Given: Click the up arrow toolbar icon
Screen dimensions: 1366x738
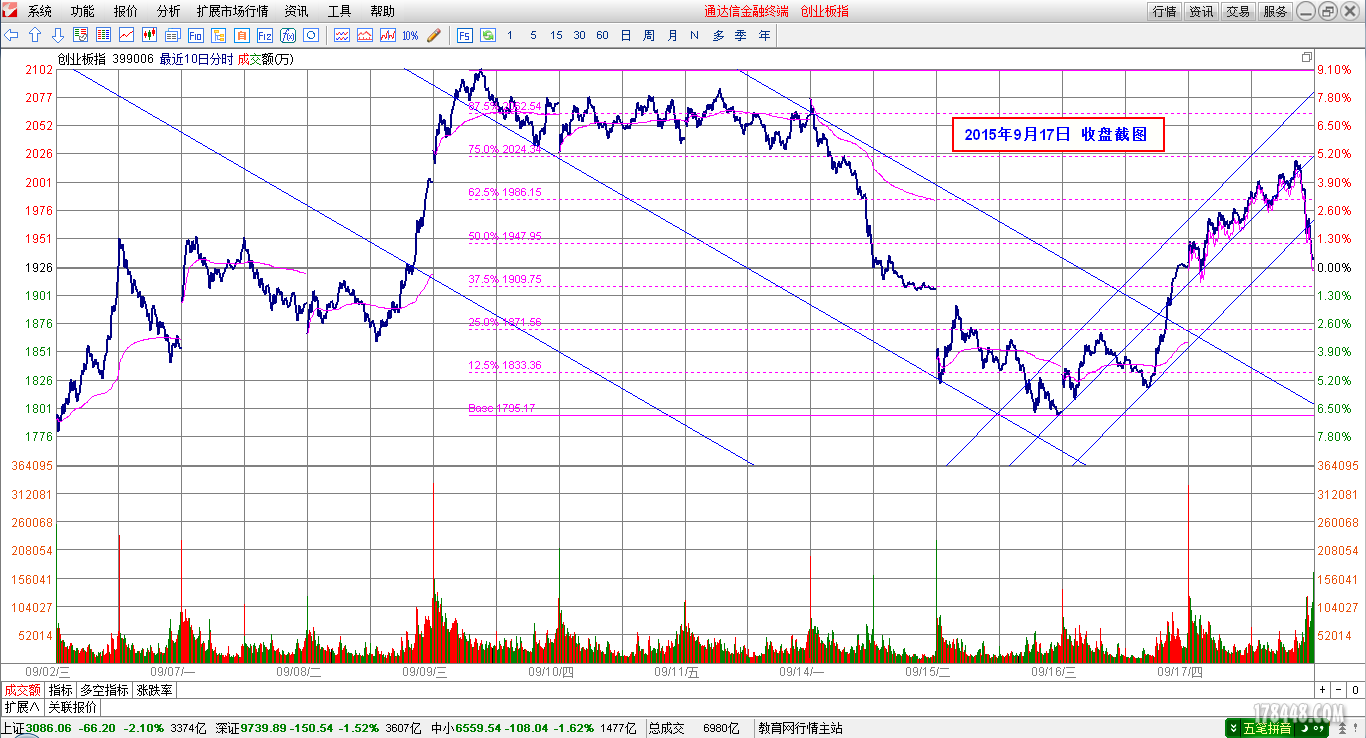Looking at the screenshot, I should pos(35,35).
